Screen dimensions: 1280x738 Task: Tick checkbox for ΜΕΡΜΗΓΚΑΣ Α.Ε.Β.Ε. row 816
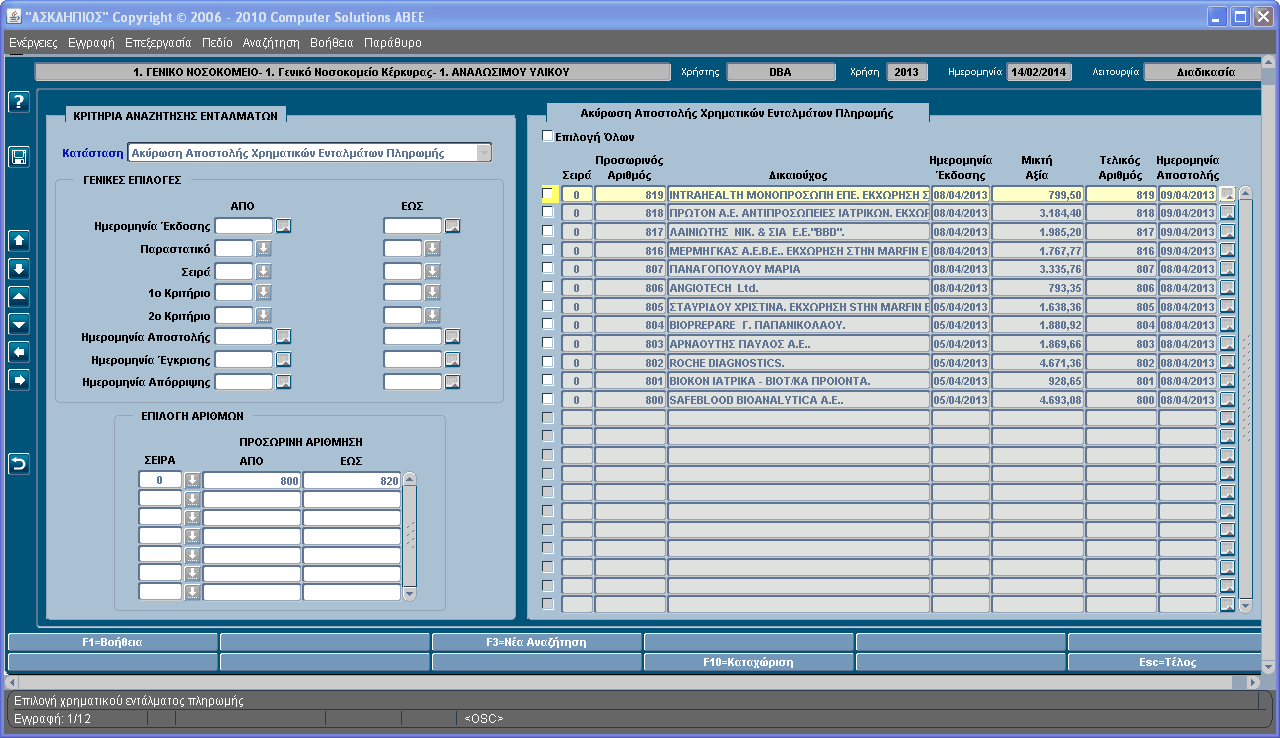547,249
